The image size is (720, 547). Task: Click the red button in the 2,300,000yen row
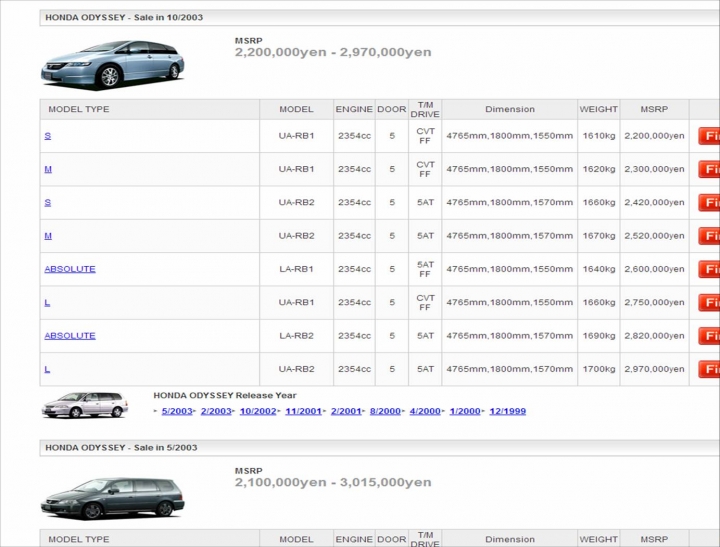point(709,169)
